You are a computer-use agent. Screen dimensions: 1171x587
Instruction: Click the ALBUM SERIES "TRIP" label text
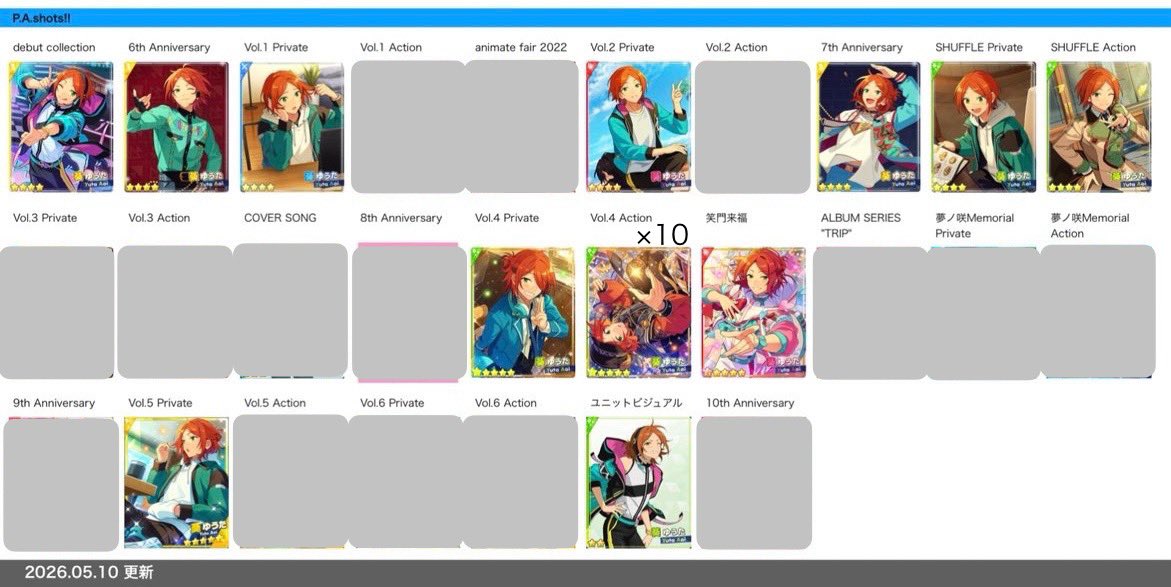pyautogui.click(x=861, y=226)
